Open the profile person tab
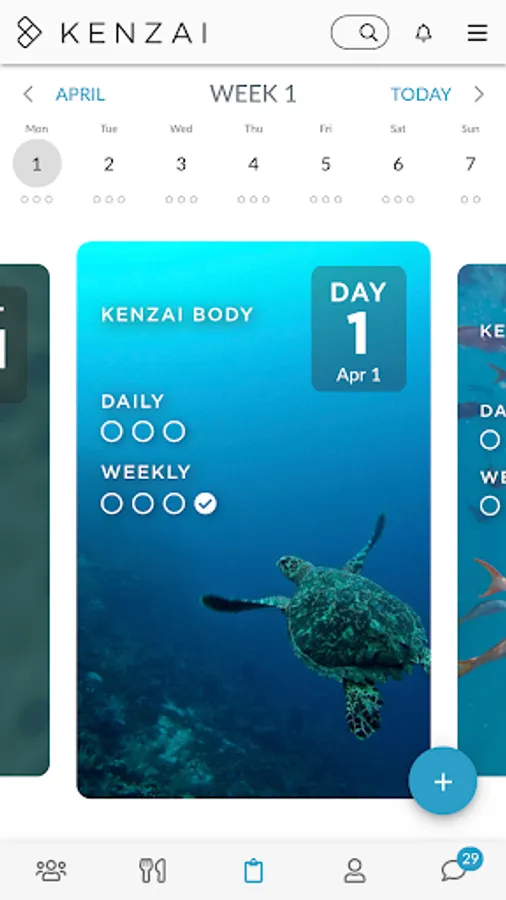 point(355,870)
